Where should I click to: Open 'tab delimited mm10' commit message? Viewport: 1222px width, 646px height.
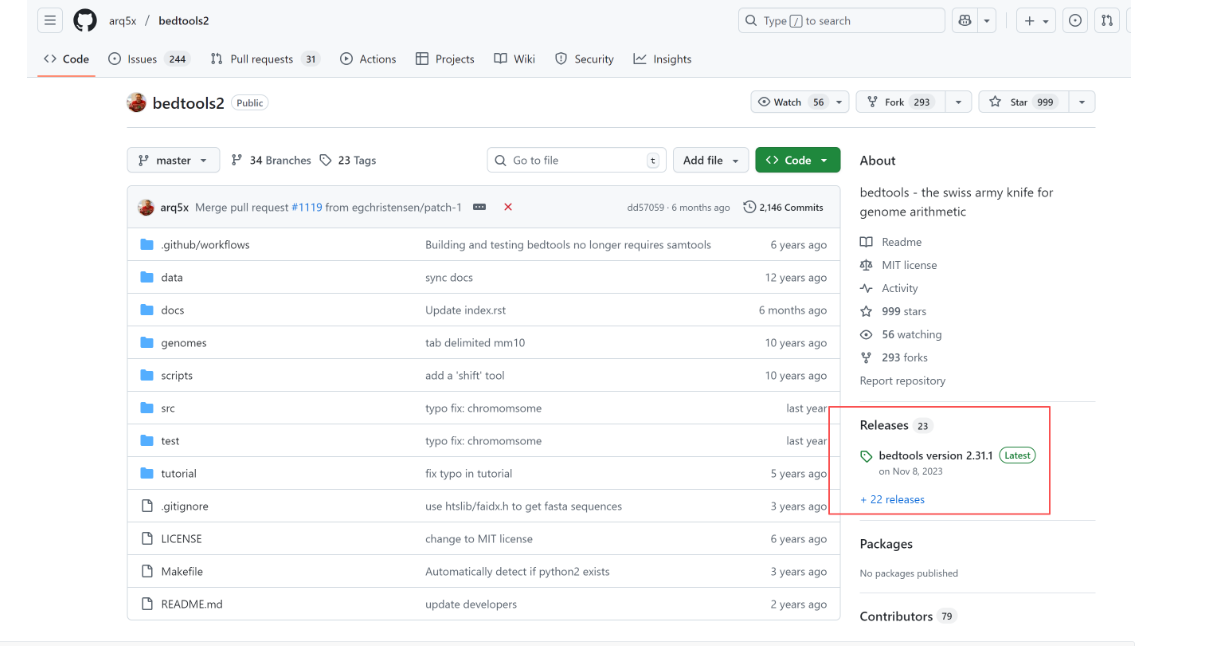pyautogui.click(x=475, y=343)
